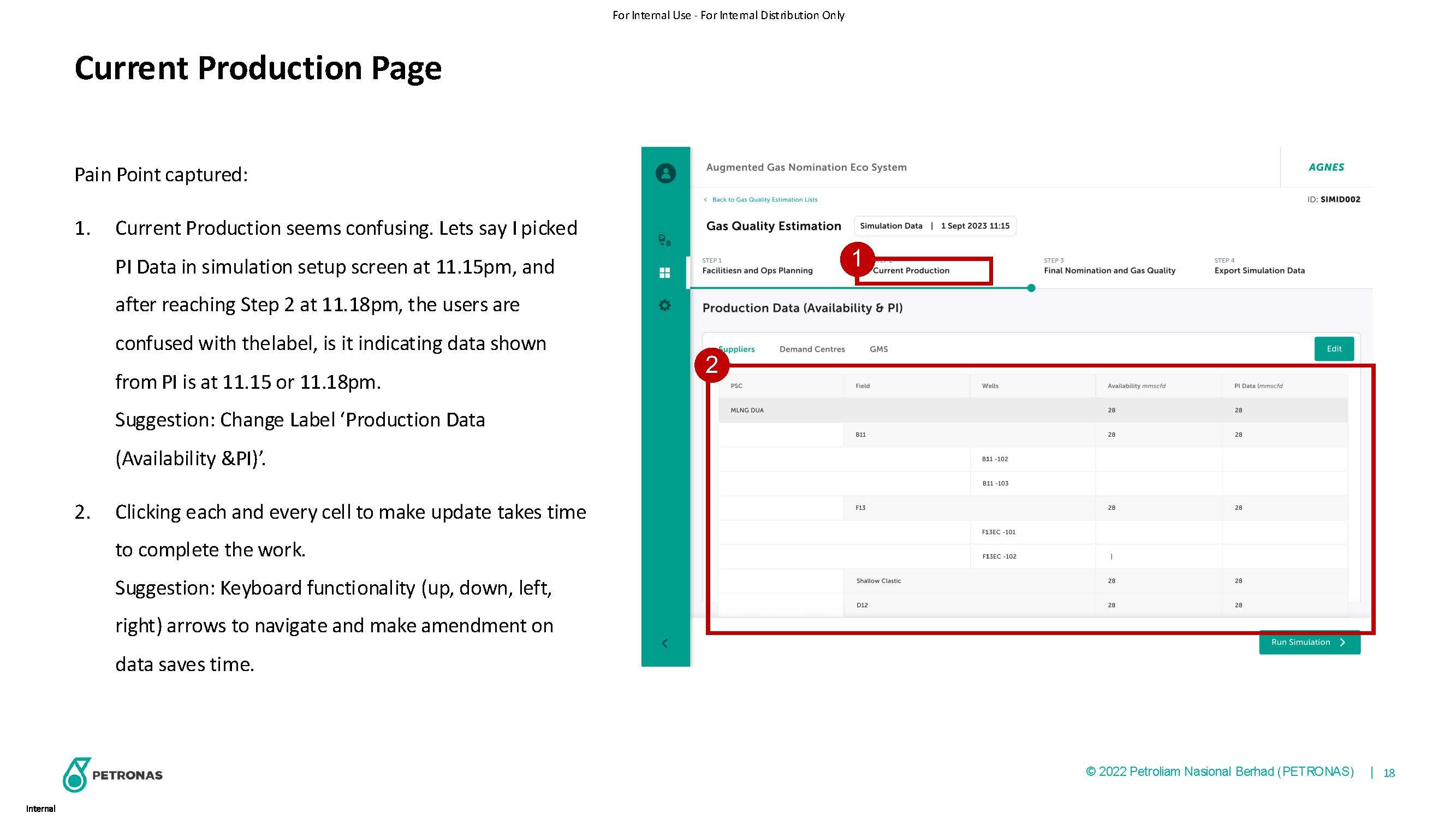Image resolution: width=1456 pixels, height=819 pixels.
Task: Select the dashboard grid sidebar icon
Action: click(665, 273)
